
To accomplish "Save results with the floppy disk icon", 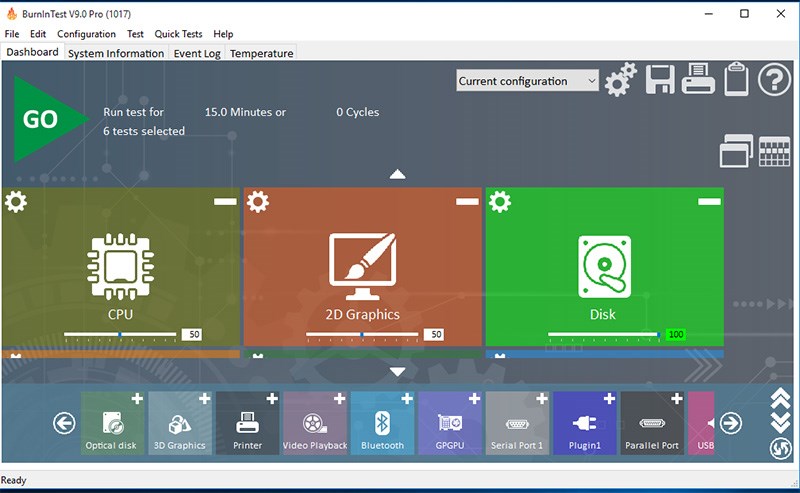I will 660,79.
